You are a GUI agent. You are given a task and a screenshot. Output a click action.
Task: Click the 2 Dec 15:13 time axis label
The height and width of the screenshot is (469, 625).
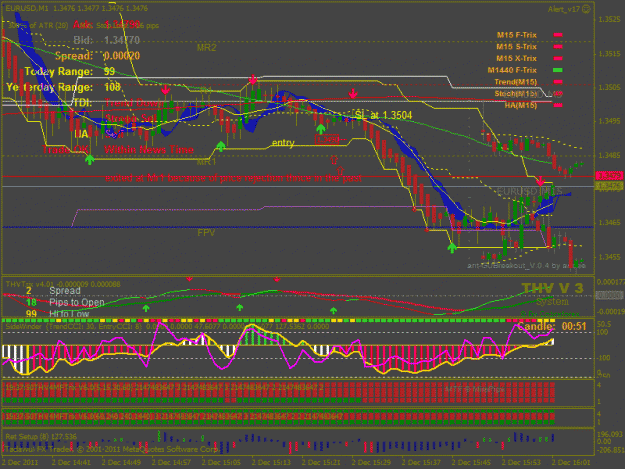(271, 462)
